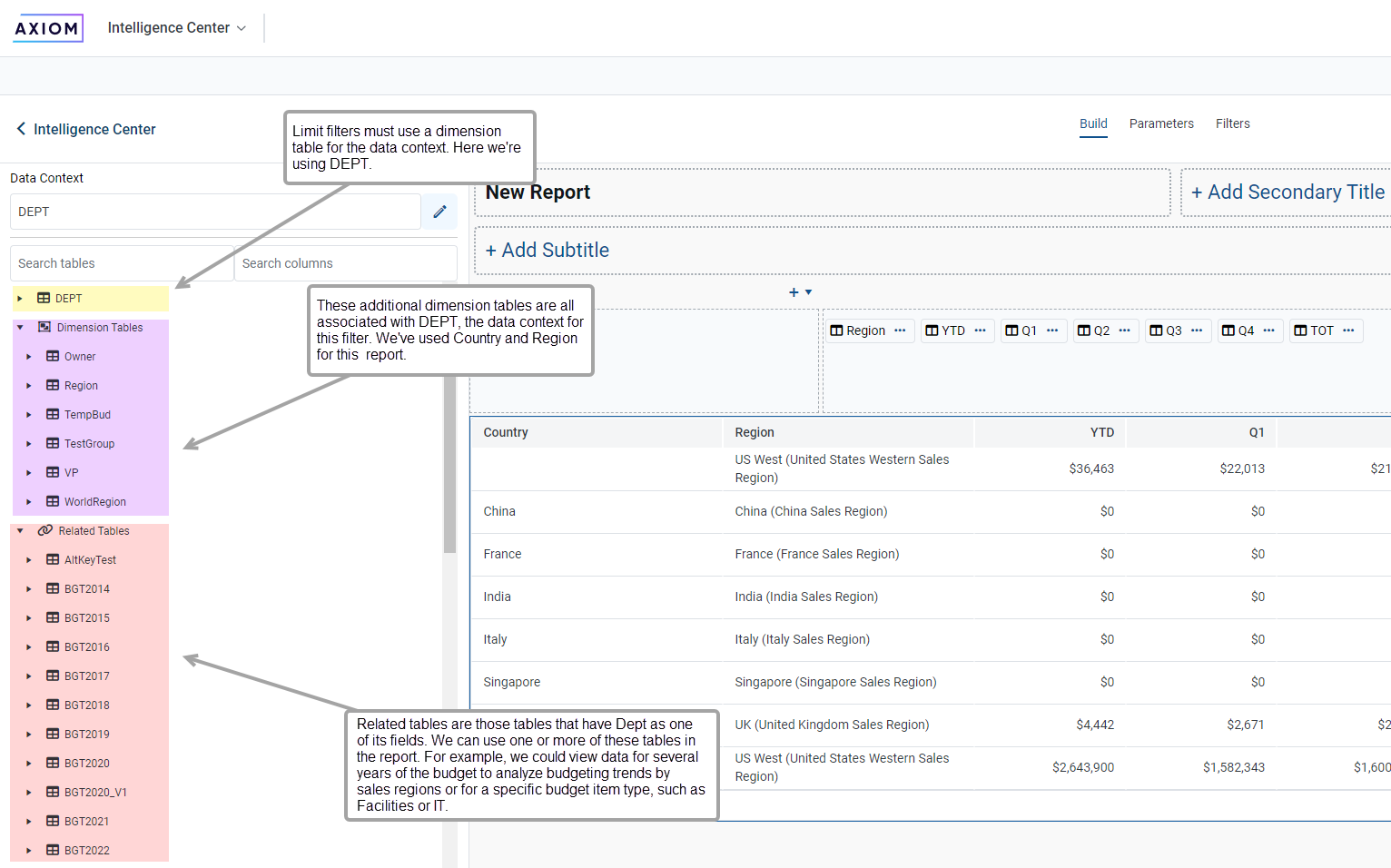Click the Q4 column table icon
Viewport: 1391px width, 868px height.
click(x=1228, y=330)
